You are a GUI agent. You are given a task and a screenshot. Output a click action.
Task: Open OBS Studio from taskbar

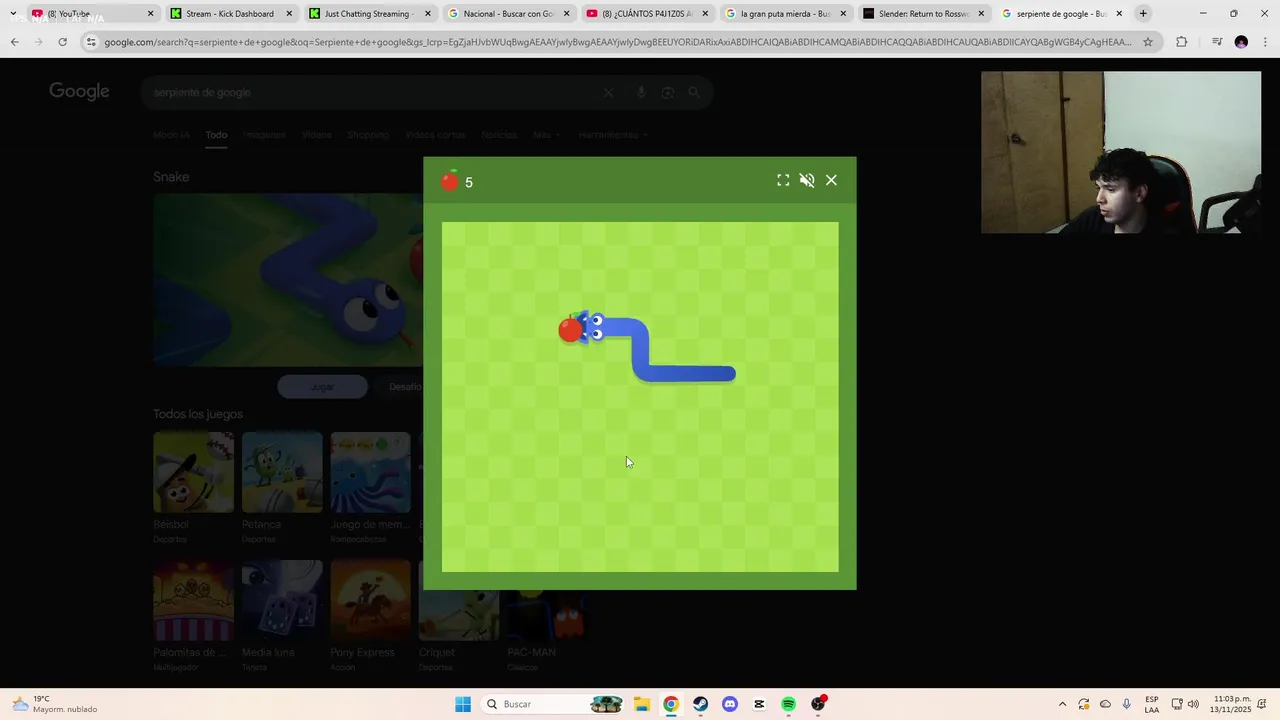click(818, 704)
